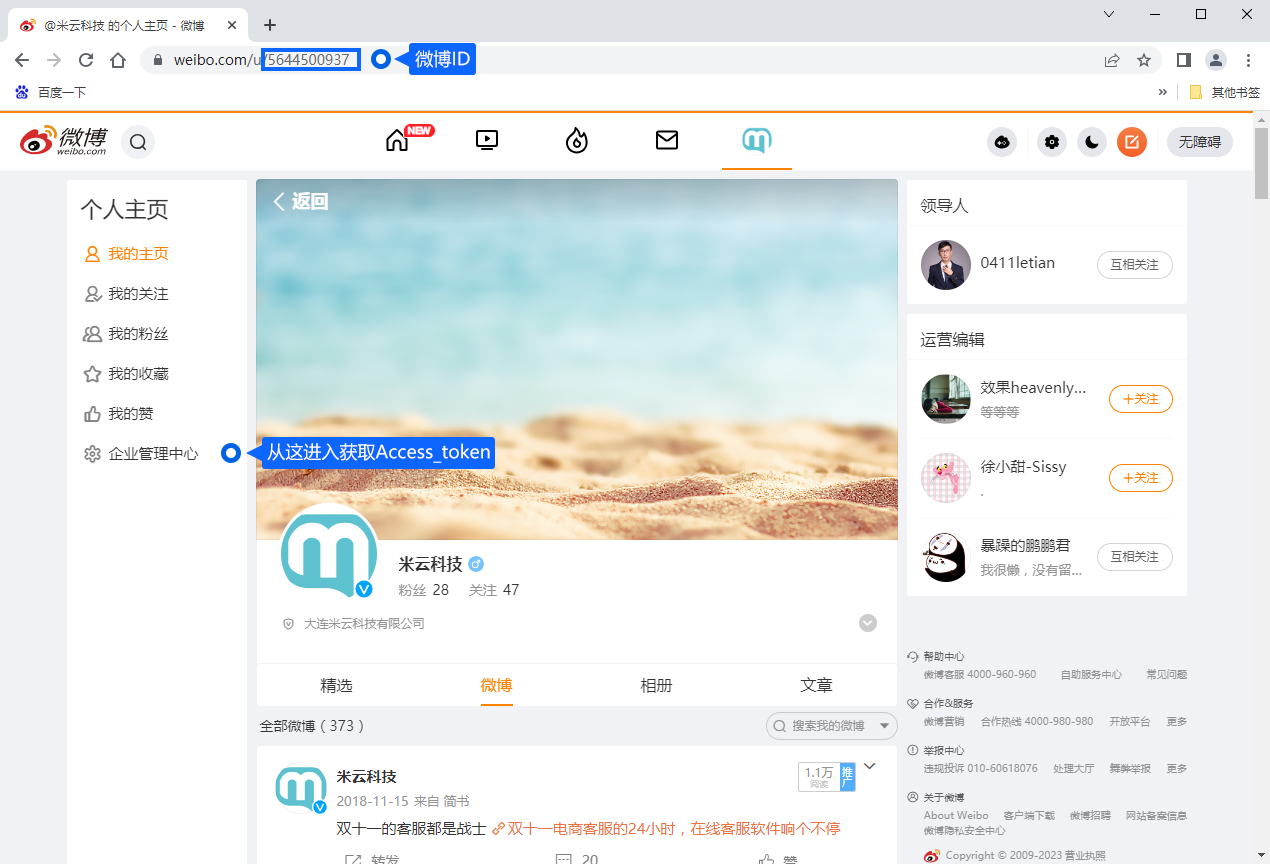Follow 效果heavenly with the +关注 button
1270x864 pixels.
click(1141, 399)
